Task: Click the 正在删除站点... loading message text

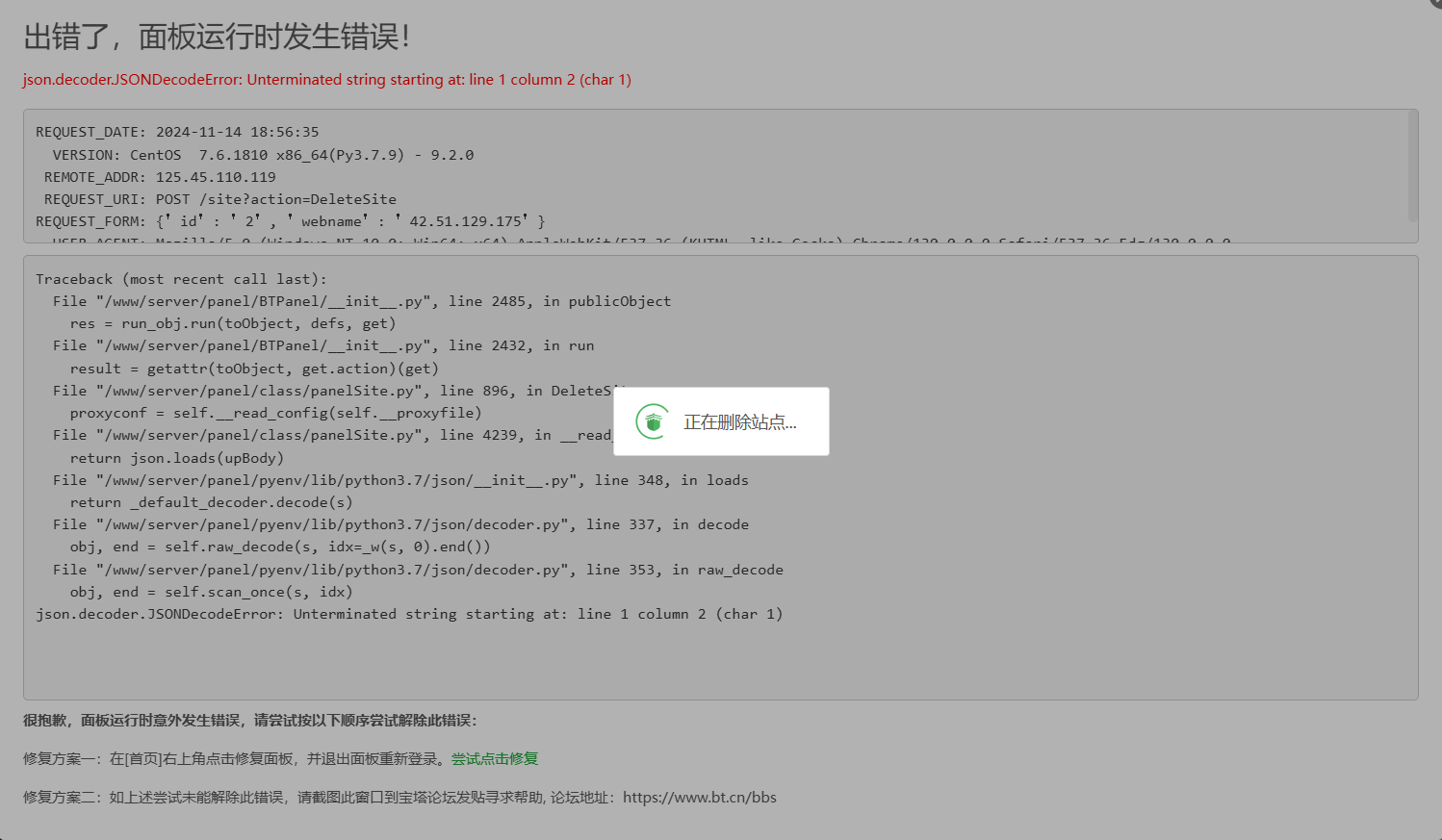Action: point(740,421)
